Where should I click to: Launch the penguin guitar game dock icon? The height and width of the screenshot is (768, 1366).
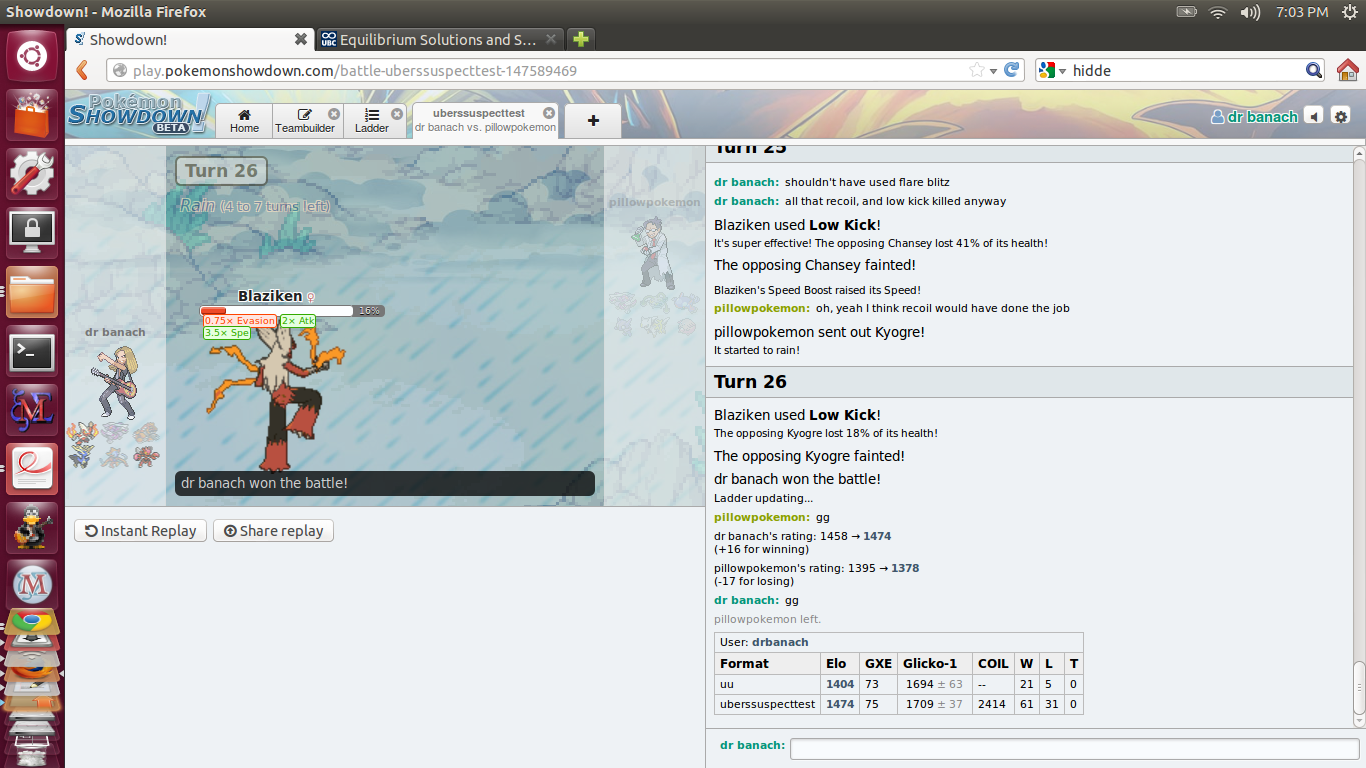(x=32, y=527)
